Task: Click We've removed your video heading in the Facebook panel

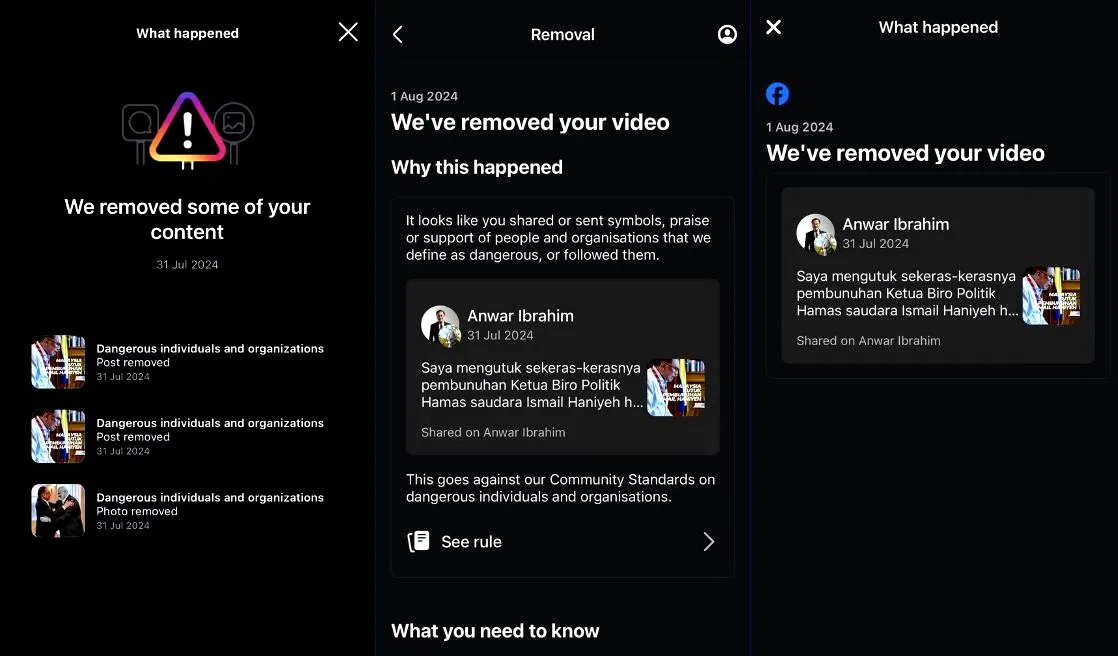Action: point(906,153)
